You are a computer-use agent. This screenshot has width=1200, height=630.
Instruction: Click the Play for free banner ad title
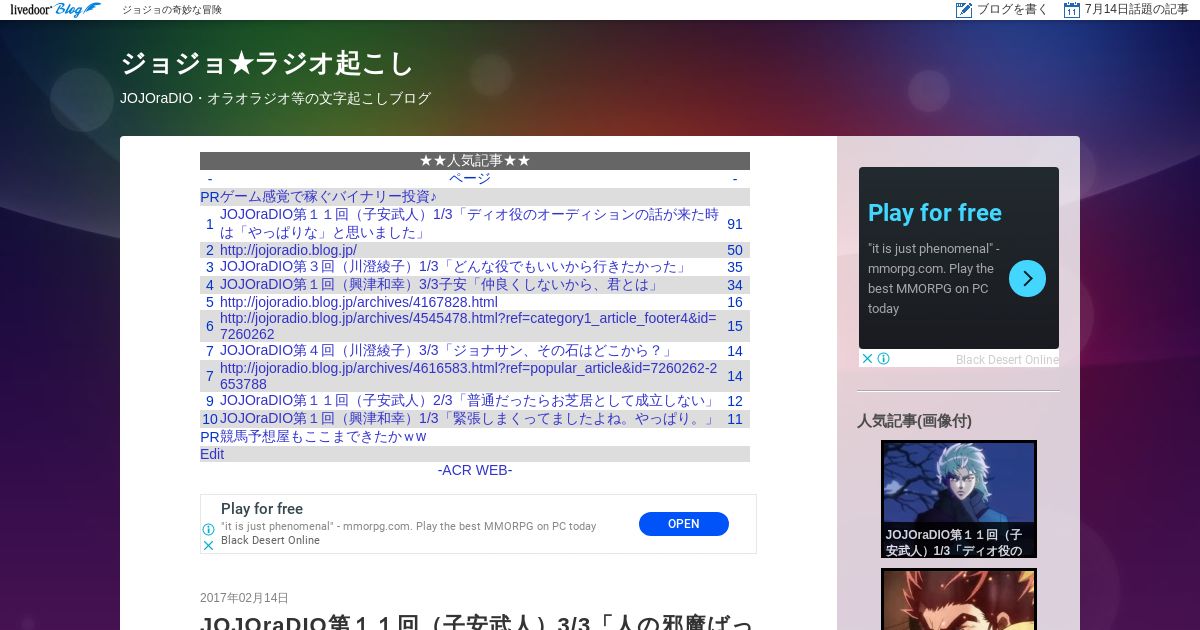pyautogui.click(x=262, y=509)
